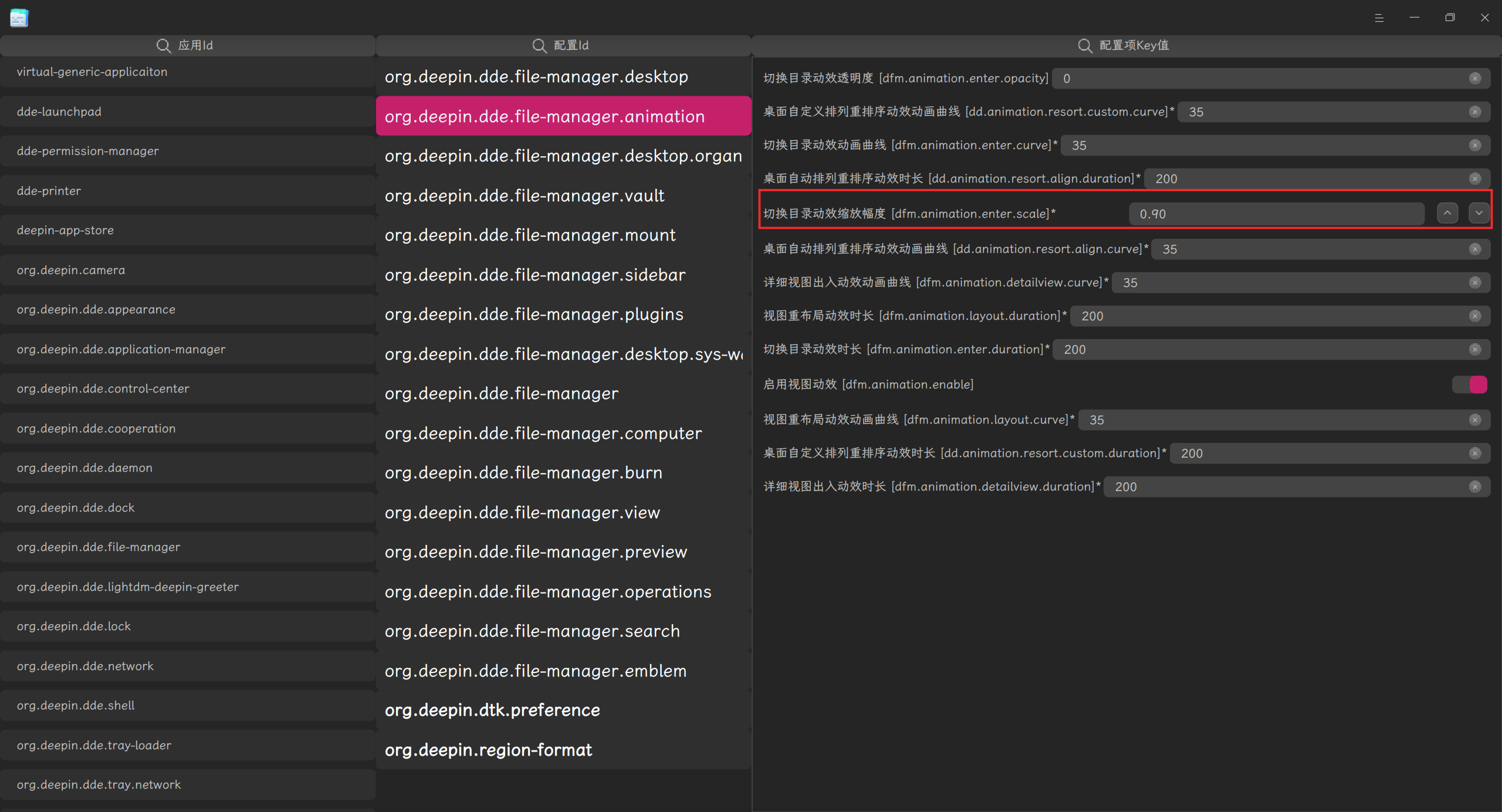The width and height of the screenshot is (1502, 812).
Task: Click the search icon beside 配置Id
Action: pos(539,45)
